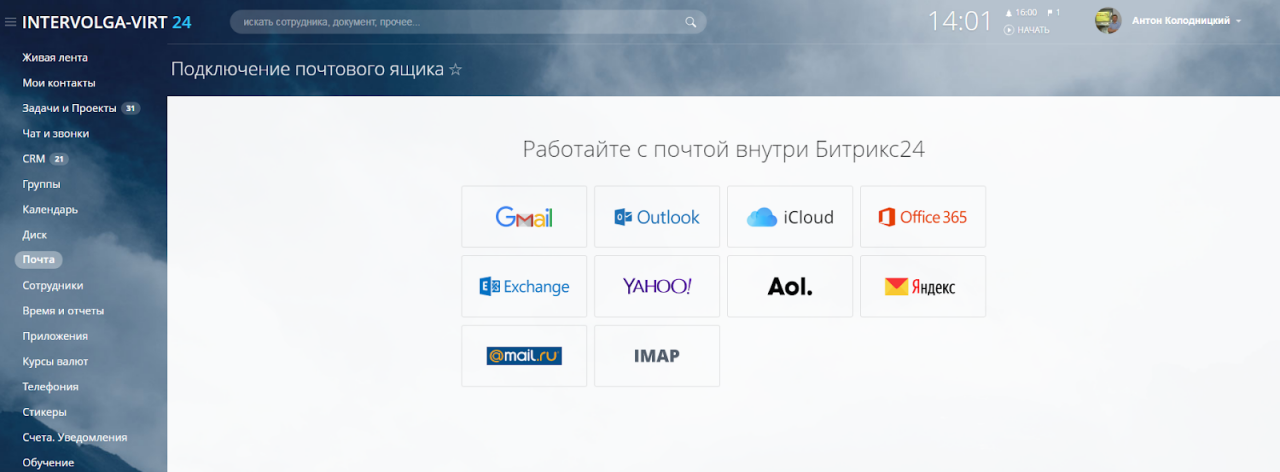Connect a Gmail mailbox
The height and width of the screenshot is (472, 1280).
click(524, 217)
